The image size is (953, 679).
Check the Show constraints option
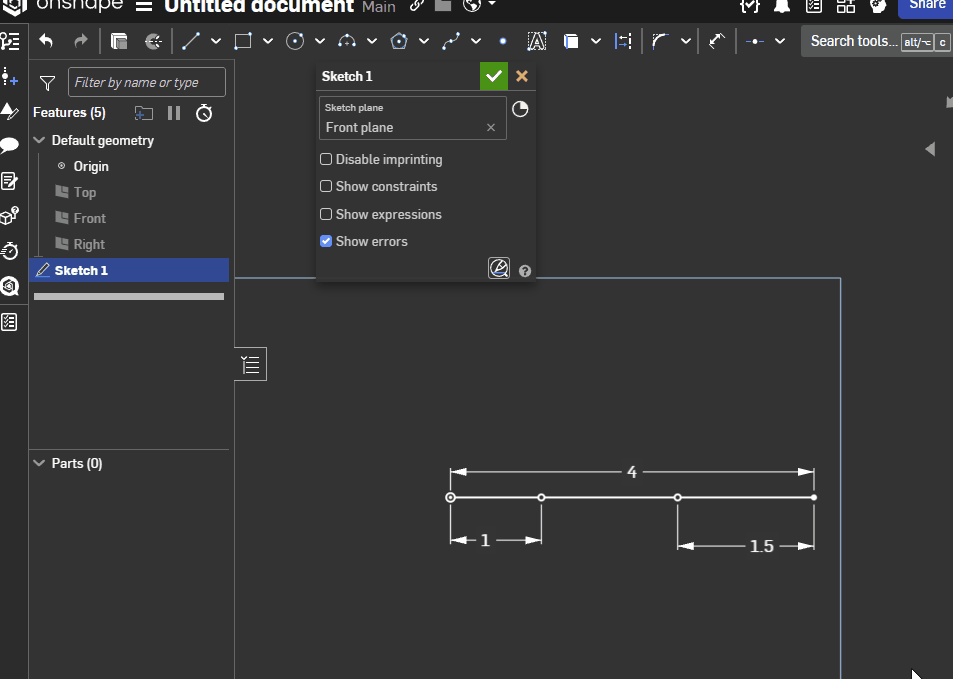tap(326, 186)
